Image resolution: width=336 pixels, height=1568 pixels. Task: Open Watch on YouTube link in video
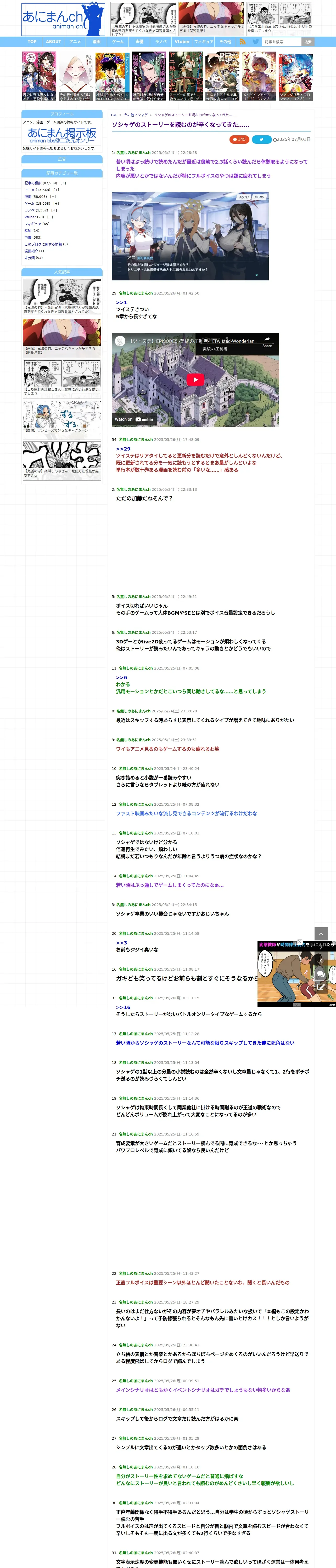coord(134,419)
